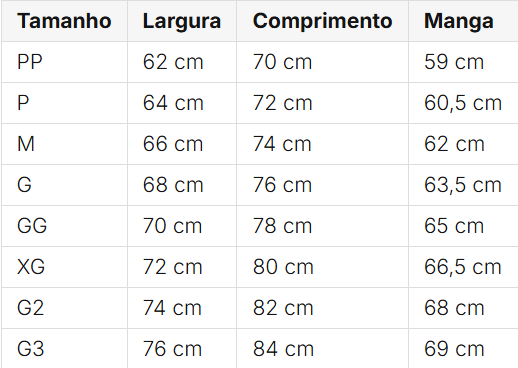The image size is (518, 368).
Task: Click the 74 cm Comprimento cell in row M
Action: [322, 144]
